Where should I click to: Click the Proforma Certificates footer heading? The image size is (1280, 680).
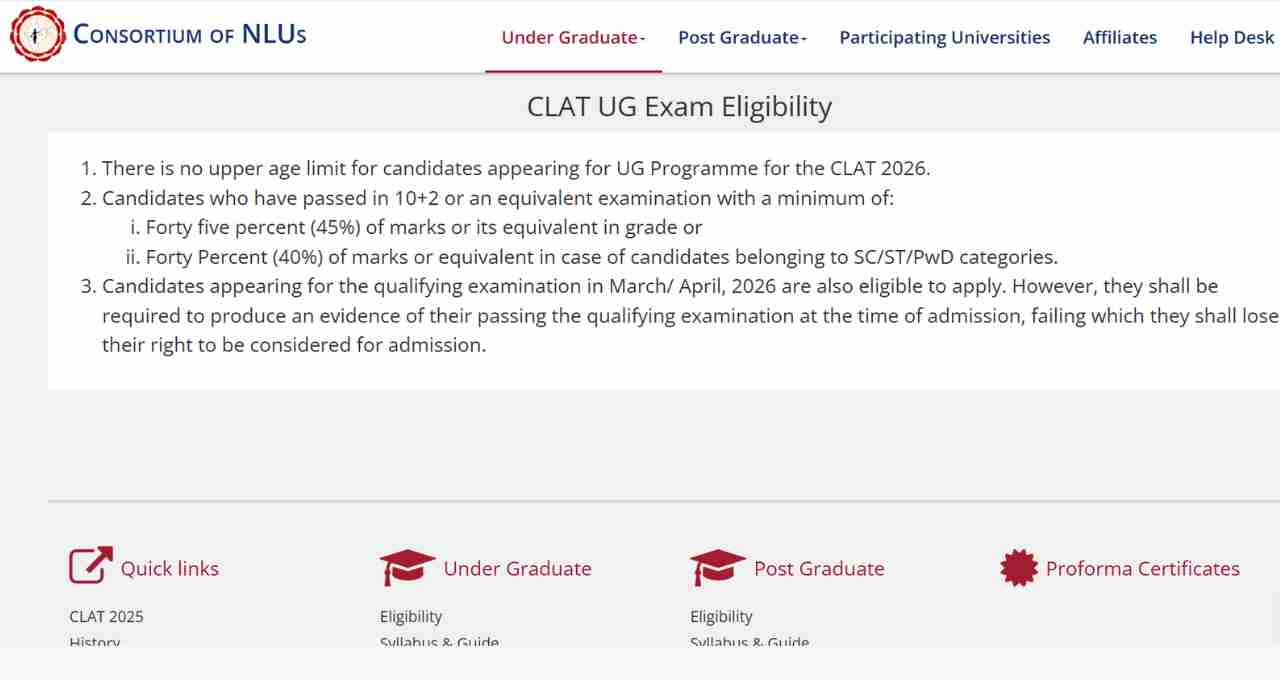click(x=1142, y=568)
